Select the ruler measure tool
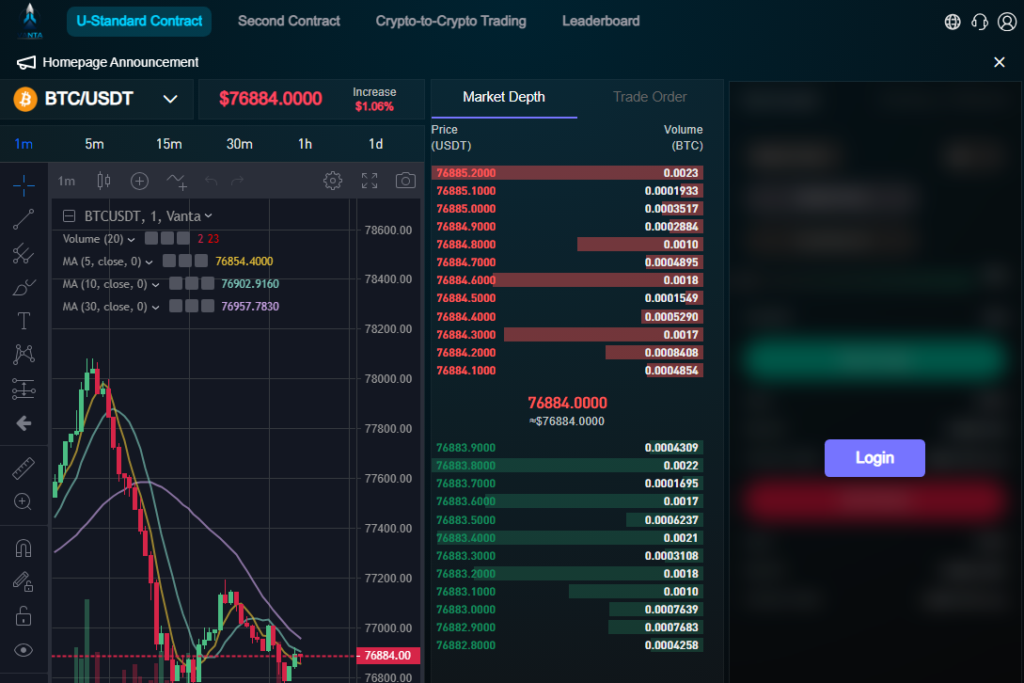This screenshot has width=1024, height=683. click(x=24, y=468)
